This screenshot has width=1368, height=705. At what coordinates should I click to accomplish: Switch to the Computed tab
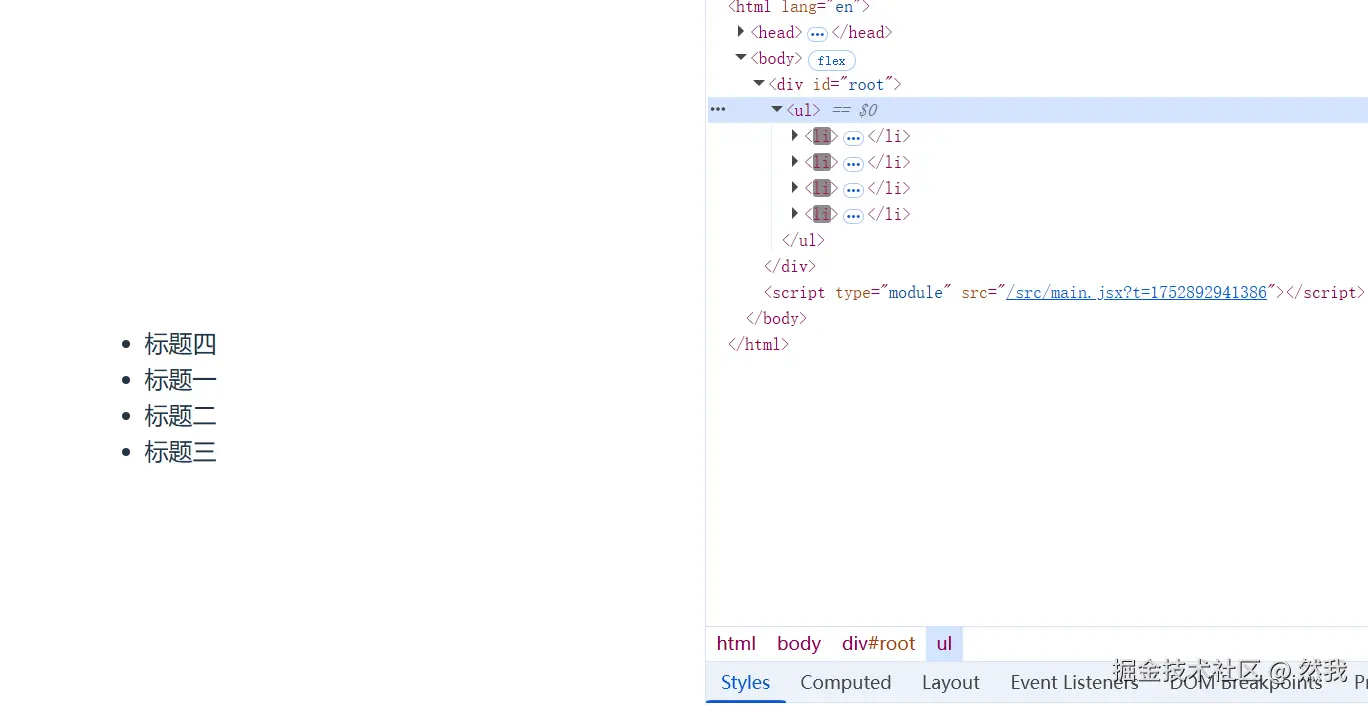tap(846, 682)
